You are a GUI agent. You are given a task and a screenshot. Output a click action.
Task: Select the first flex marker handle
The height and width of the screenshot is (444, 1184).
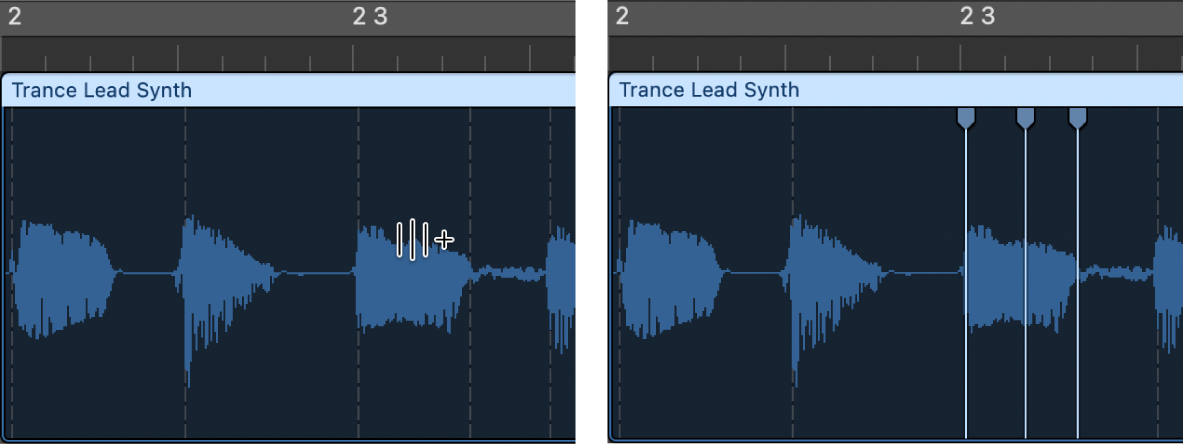pos(965,119)
